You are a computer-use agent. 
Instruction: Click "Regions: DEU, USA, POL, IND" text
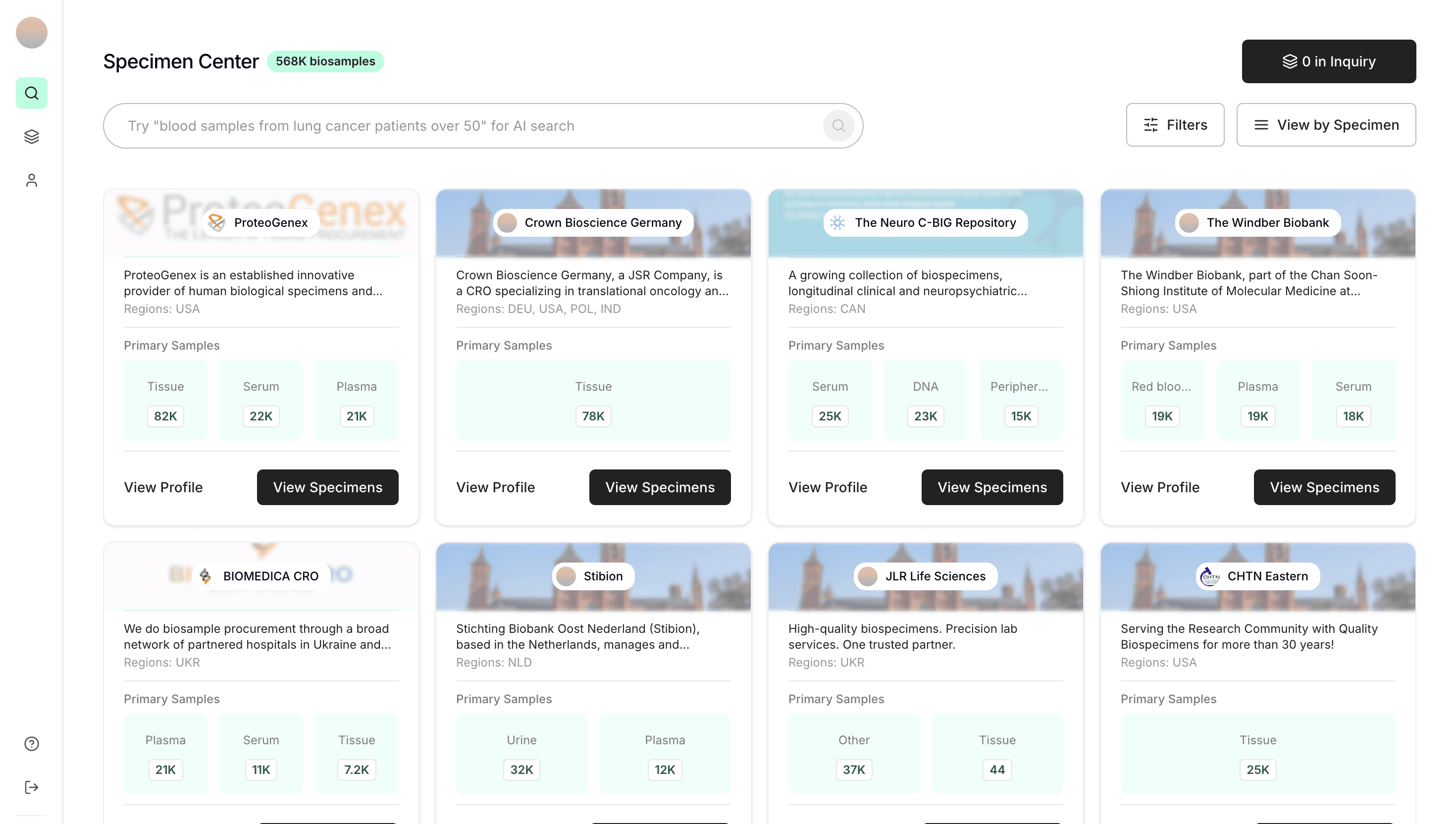click(538, 309)
